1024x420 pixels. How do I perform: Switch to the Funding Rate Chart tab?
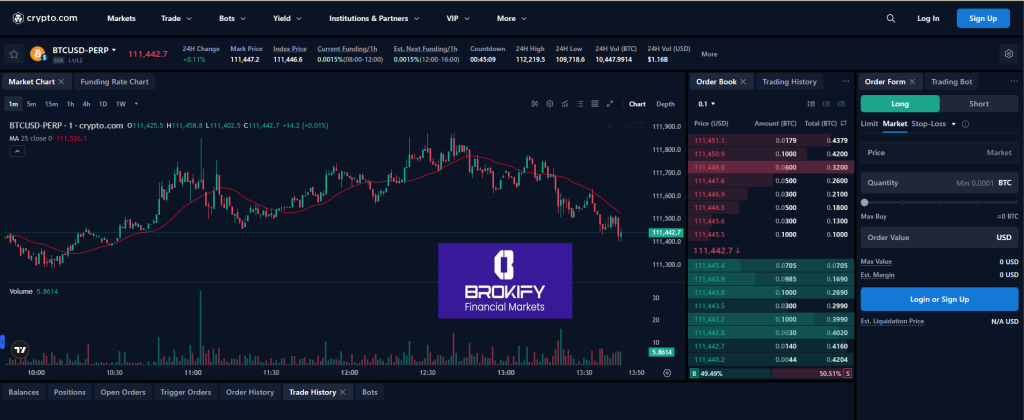coord(114,82)
